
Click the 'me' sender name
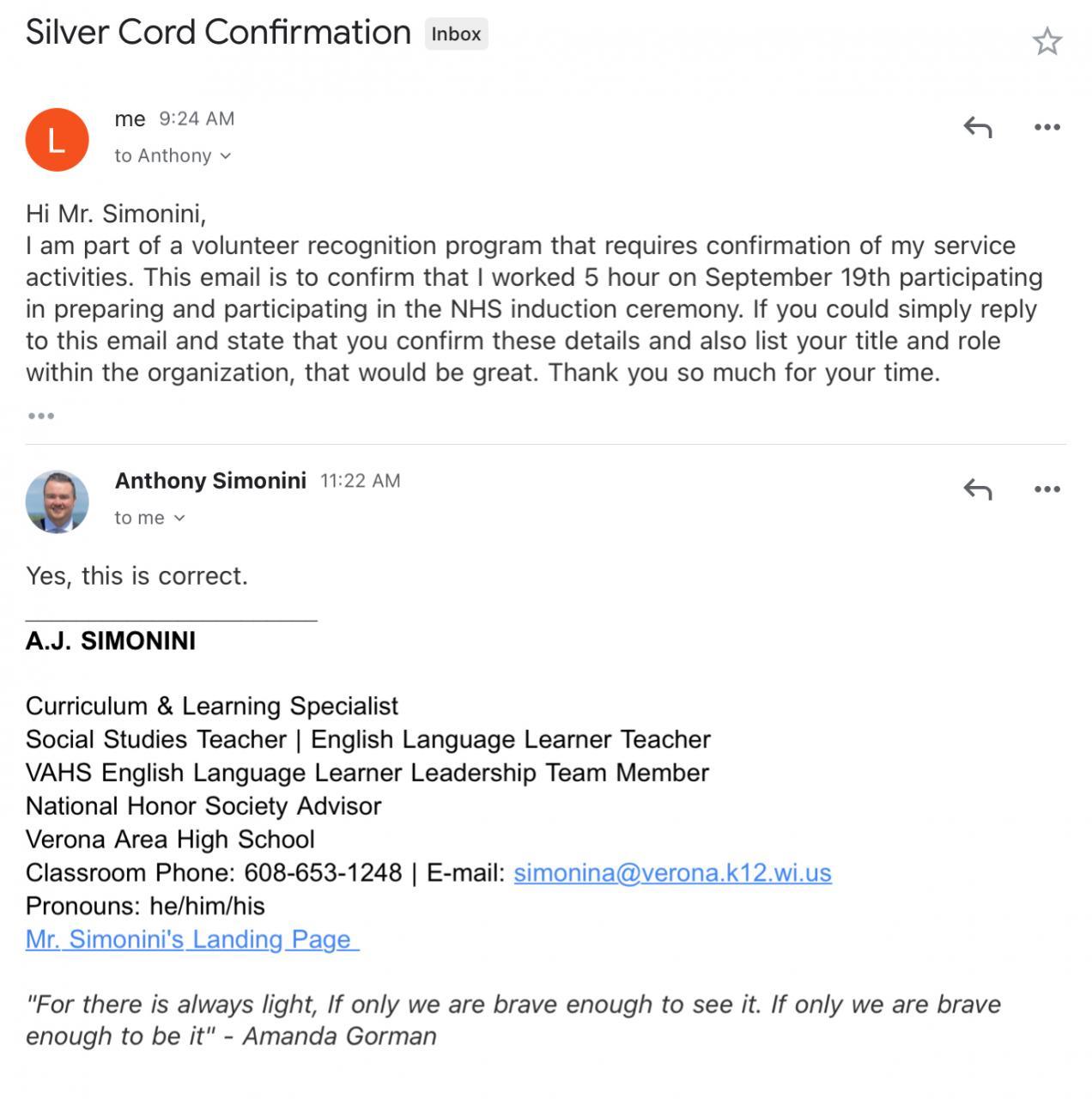pyautogui.click(x=130, y=118)
